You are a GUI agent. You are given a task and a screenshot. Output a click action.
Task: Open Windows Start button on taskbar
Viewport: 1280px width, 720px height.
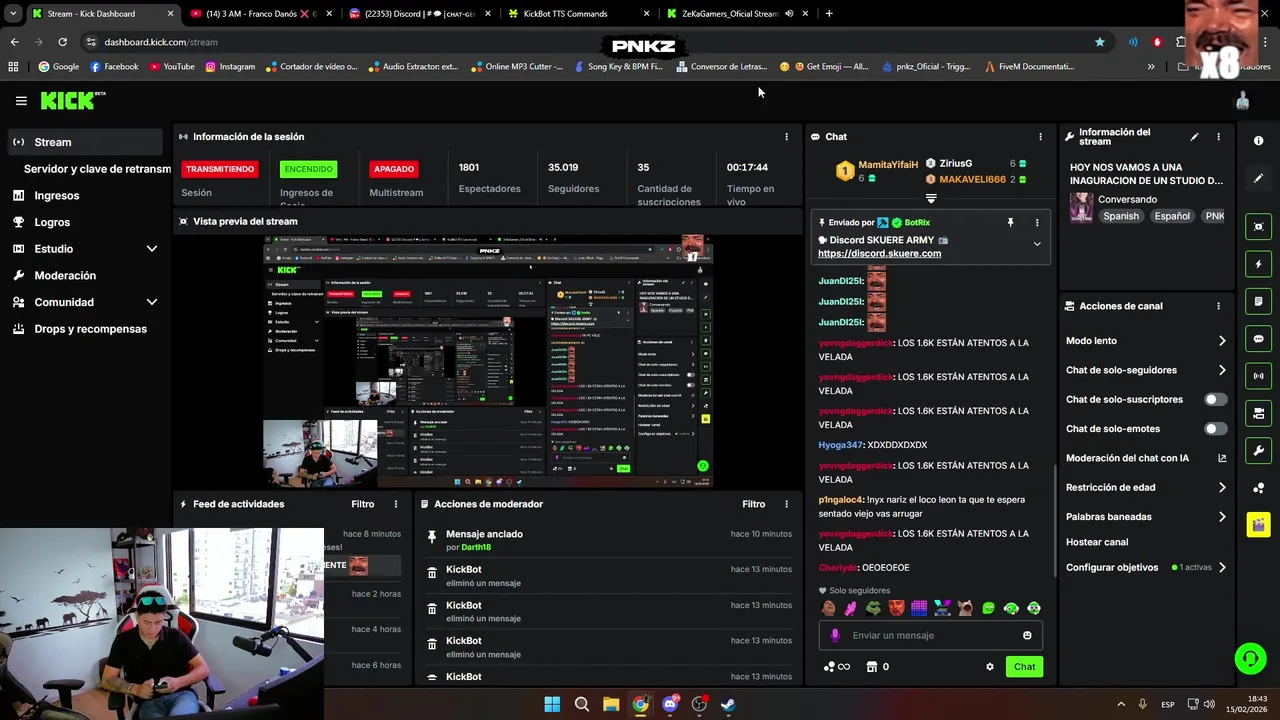coord(552,705)
